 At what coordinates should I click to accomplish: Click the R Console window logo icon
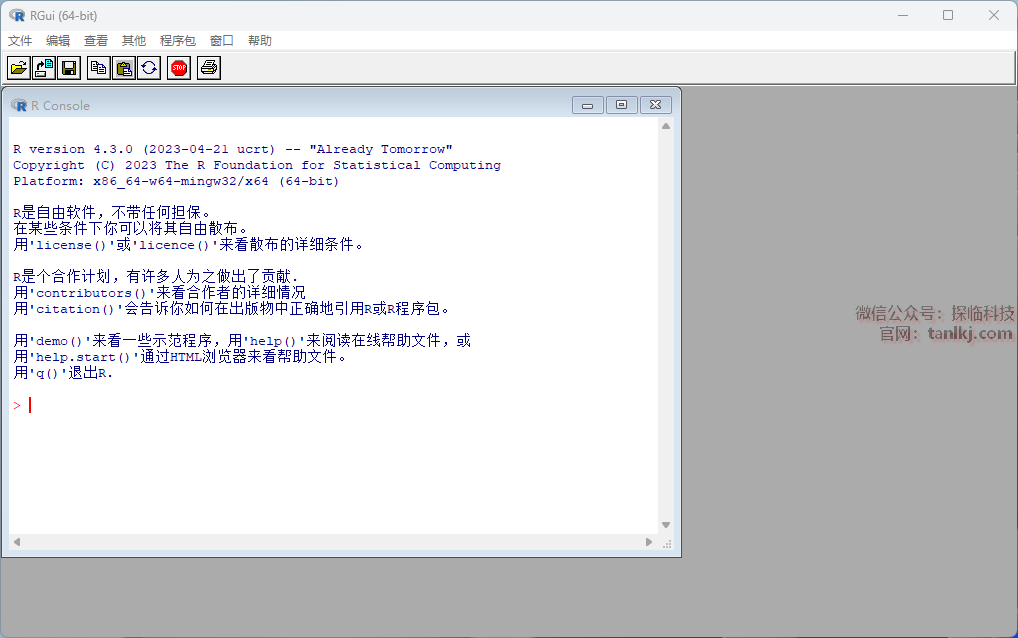[x=19, y=105]
